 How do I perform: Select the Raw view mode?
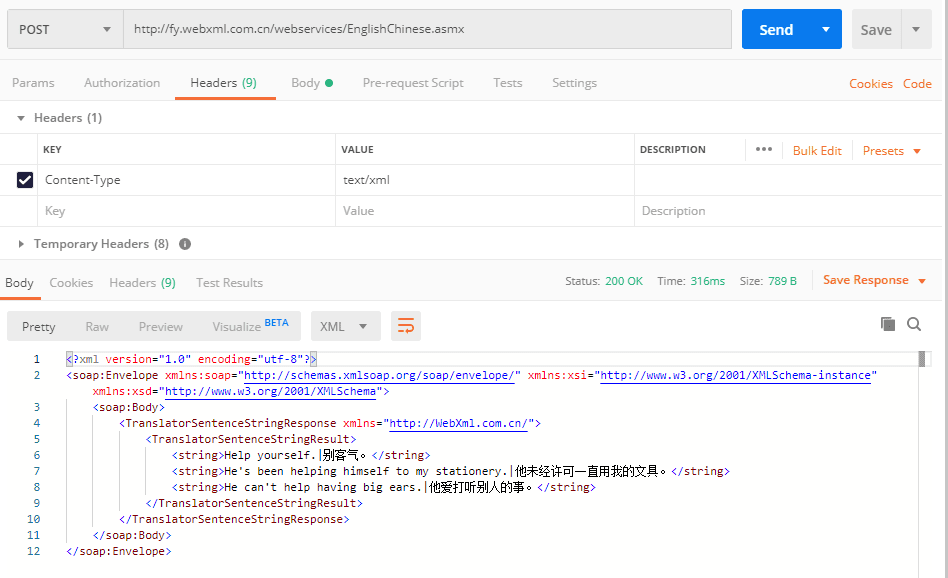click(97, 326)
